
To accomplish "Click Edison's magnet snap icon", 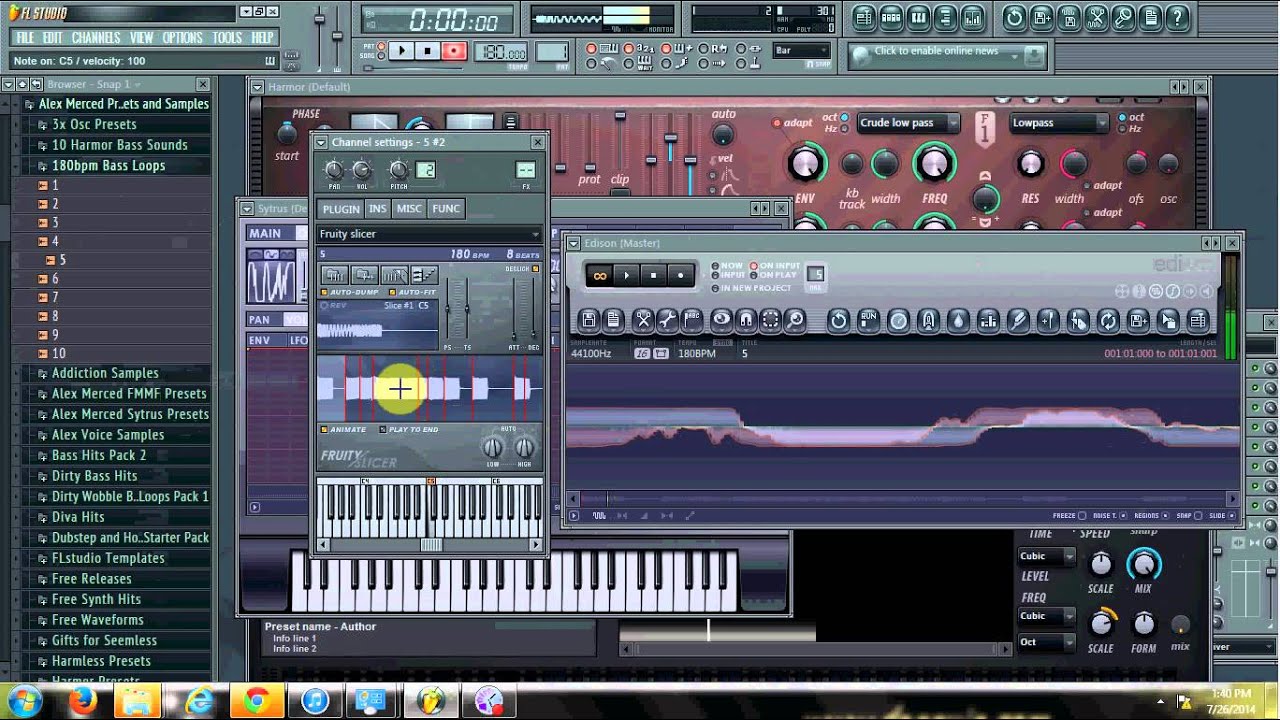I will (746, 320).
